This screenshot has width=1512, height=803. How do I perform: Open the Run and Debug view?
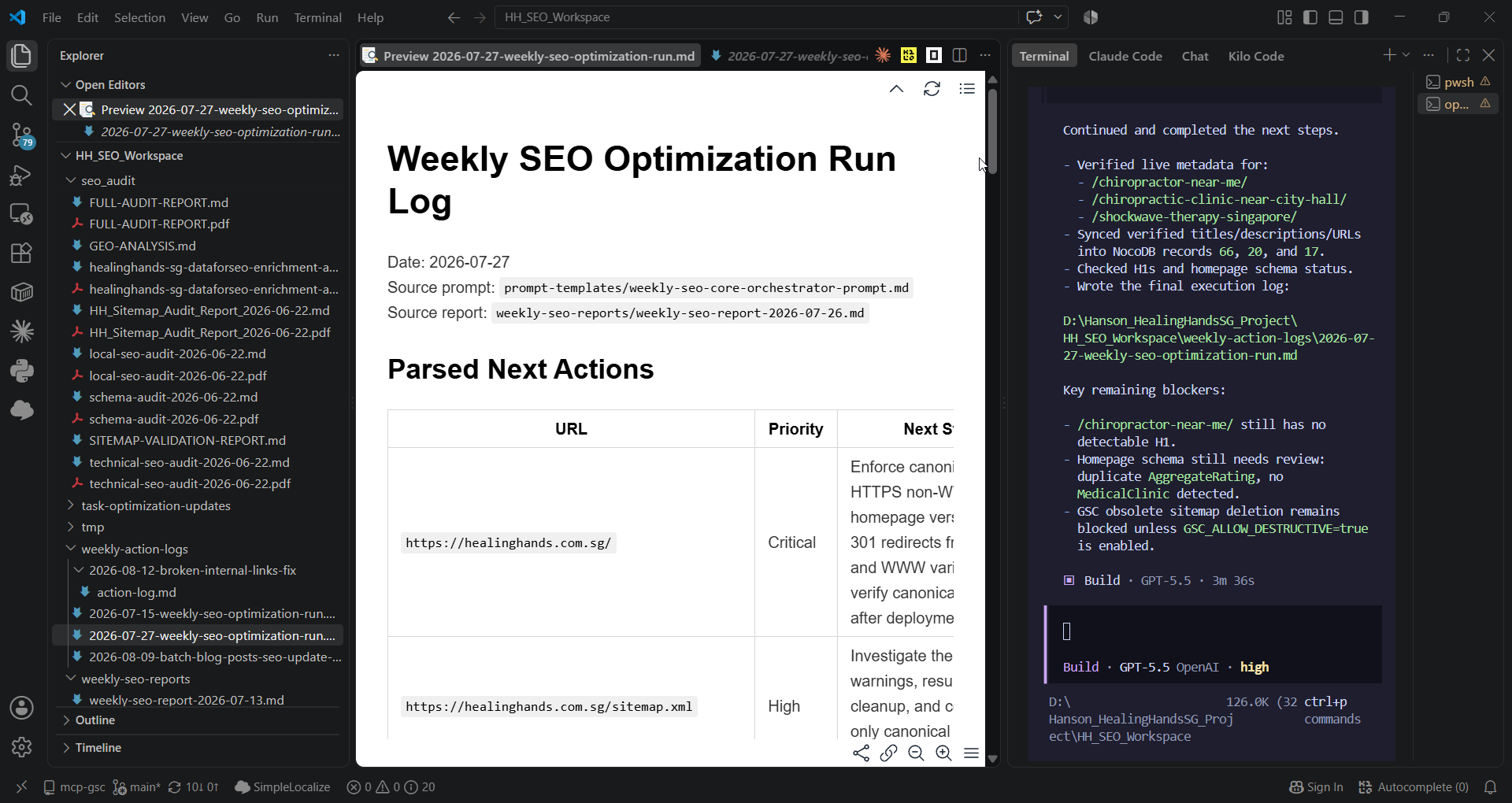(21, 174)
